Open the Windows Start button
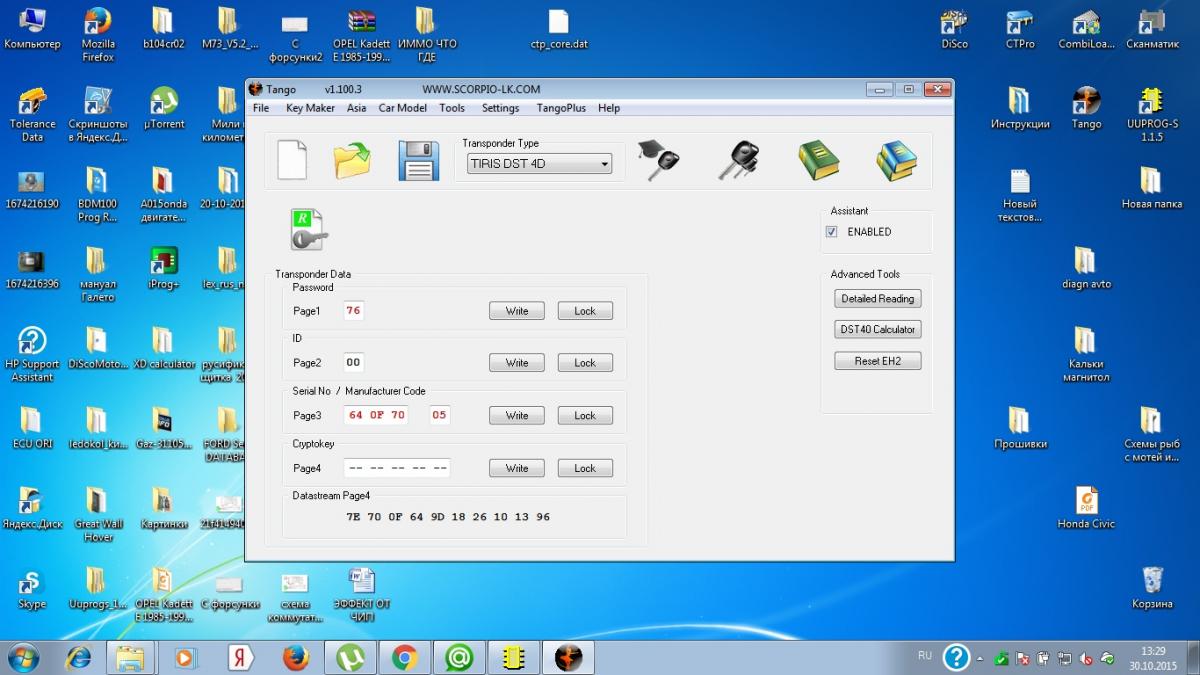The height and width of the screenshot is (675, 1200). pyautogui.click(x=23, y=657)
